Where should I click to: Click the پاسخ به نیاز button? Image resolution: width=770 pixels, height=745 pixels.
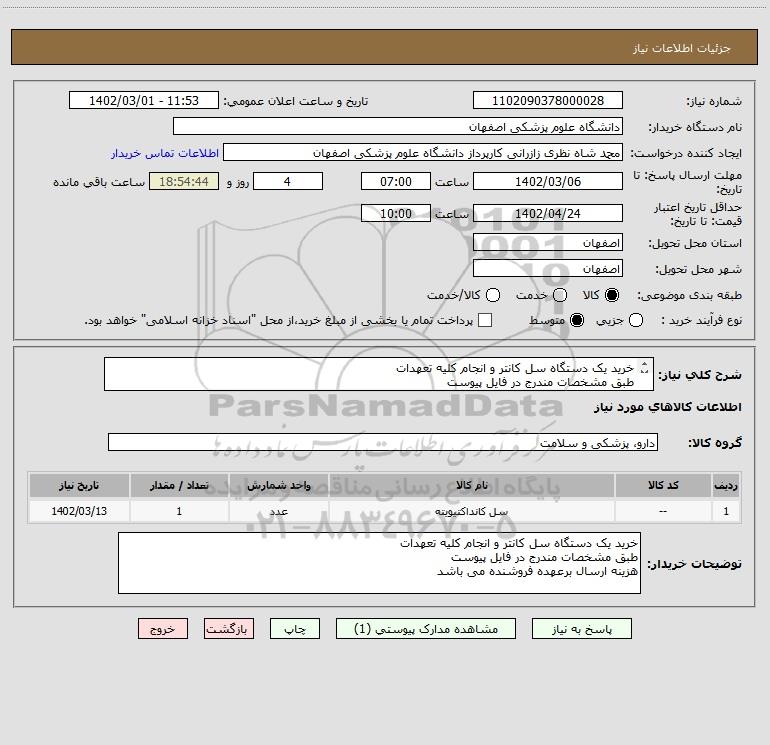581,629
